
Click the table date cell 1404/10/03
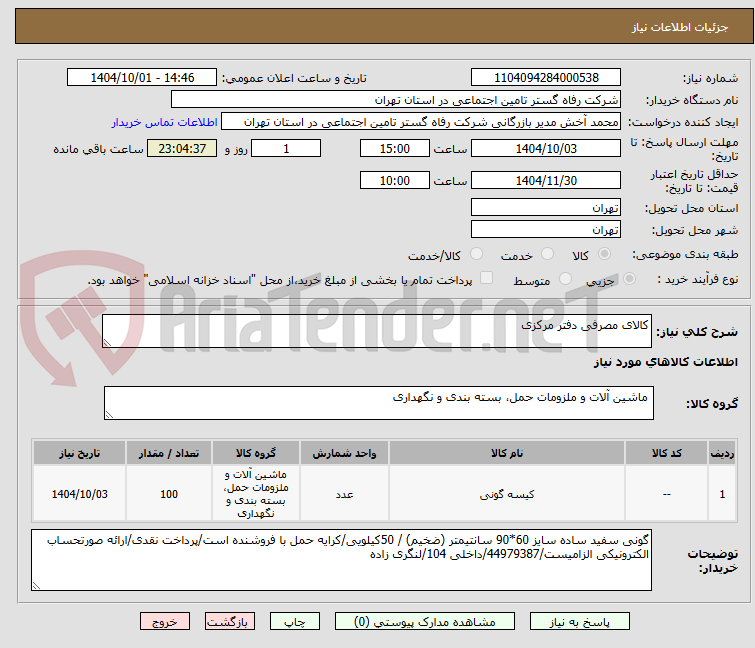pyautogui.click(x=79, y=494)
